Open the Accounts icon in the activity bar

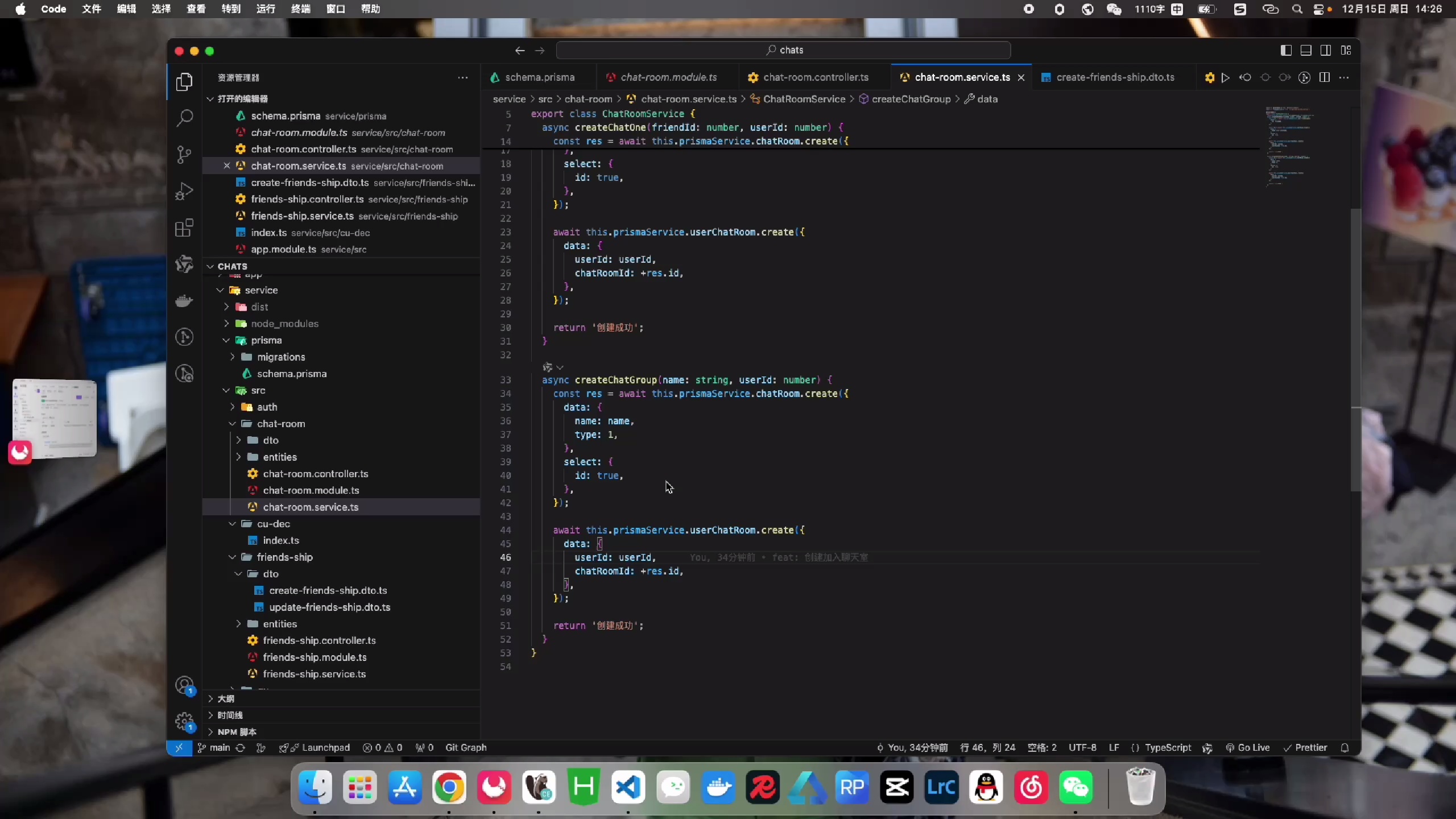(x=184, y=685)
